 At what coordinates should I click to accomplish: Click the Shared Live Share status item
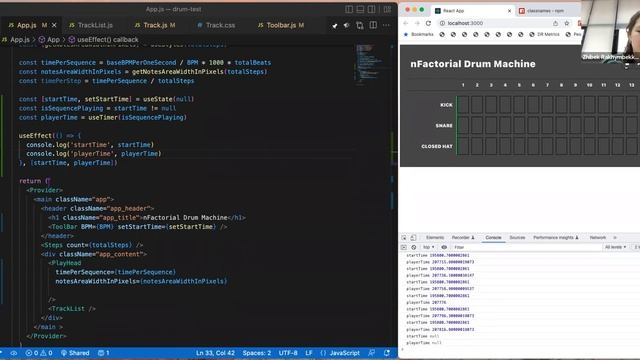pos(75,353)
